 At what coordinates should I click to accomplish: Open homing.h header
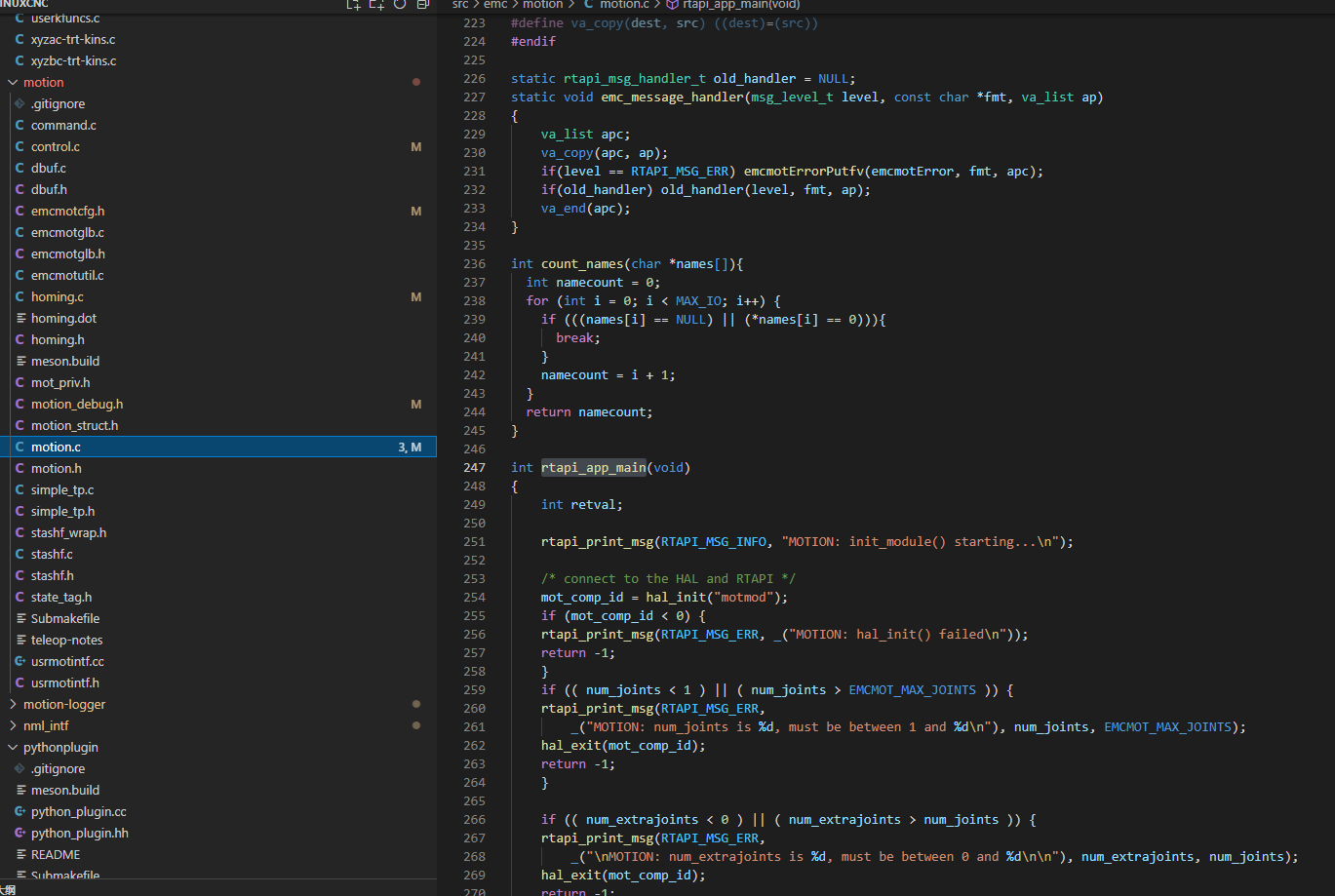(218, 339)
